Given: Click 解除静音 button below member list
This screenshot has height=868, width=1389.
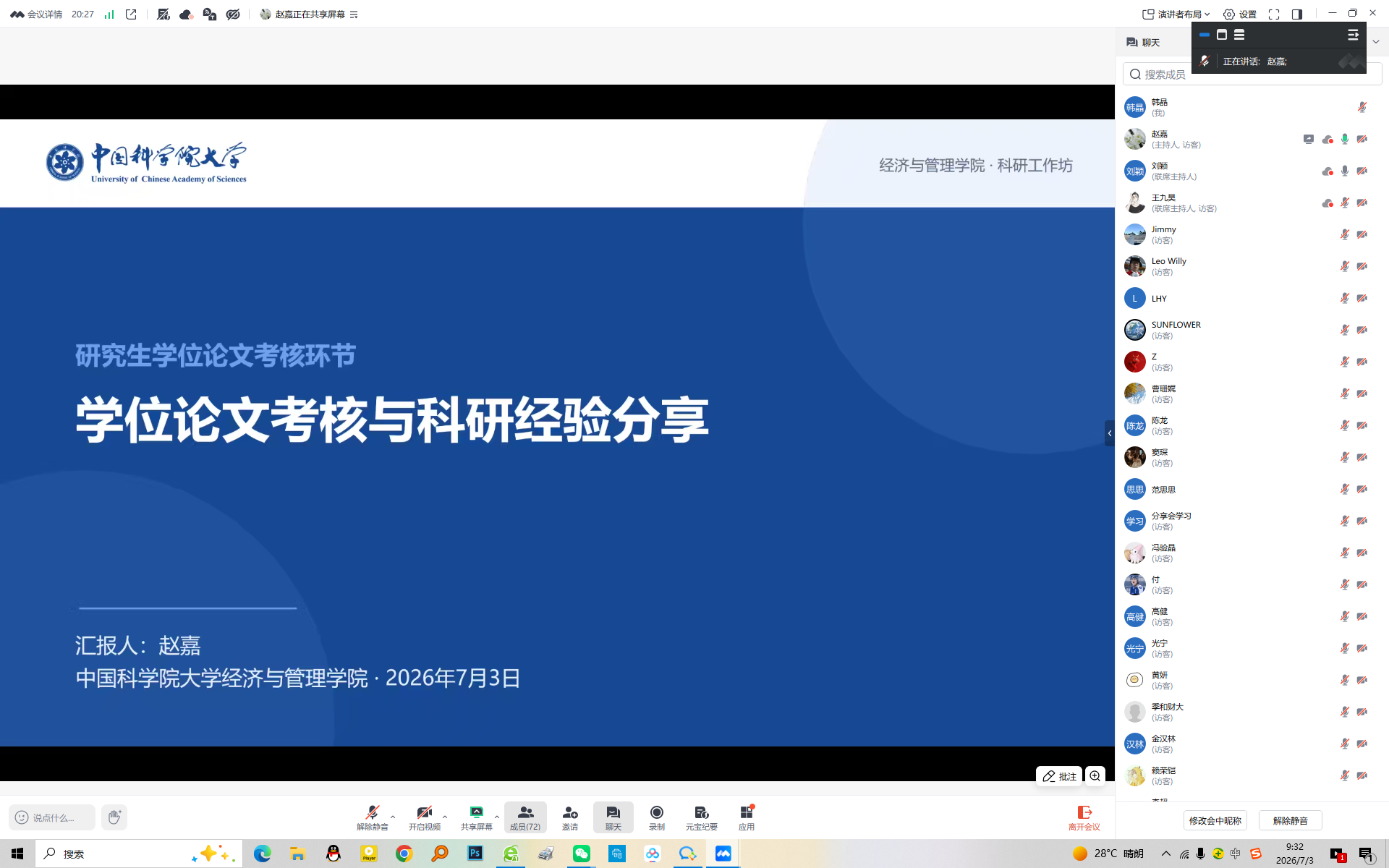Looking at the screenshot, I should (x=1291, y=821).
